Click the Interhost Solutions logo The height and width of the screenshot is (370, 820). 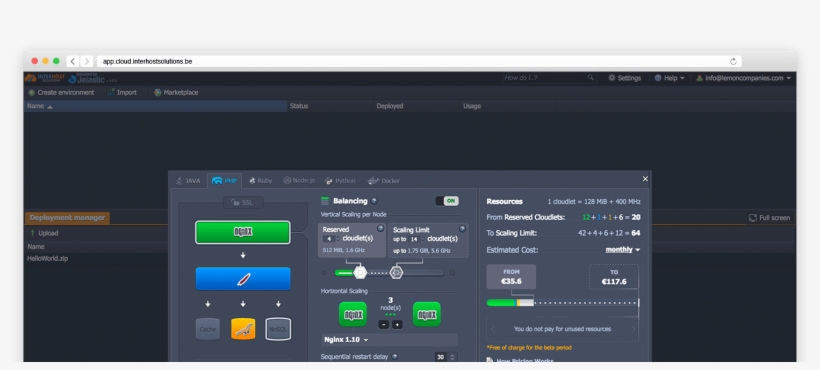[x=44, y=78]
